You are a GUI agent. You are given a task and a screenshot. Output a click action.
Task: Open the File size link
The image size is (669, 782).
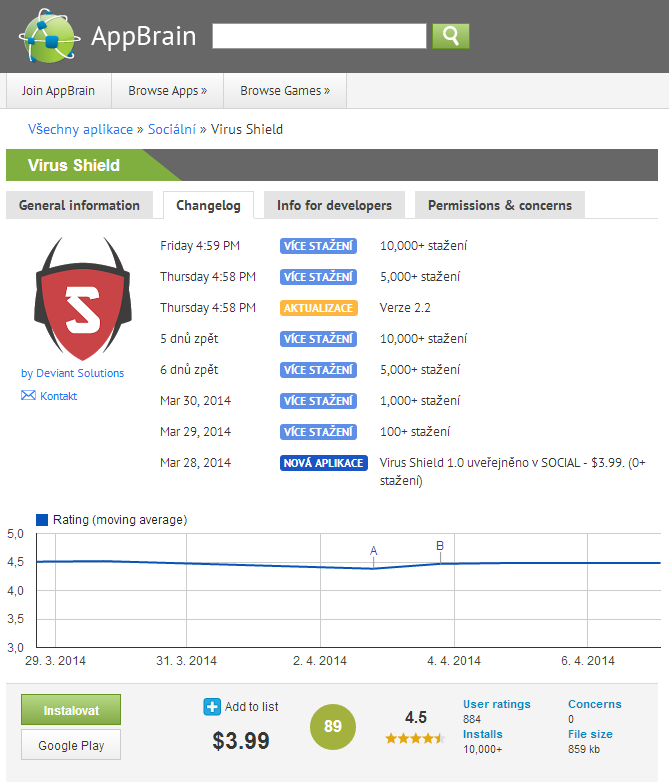pos(590,734)
